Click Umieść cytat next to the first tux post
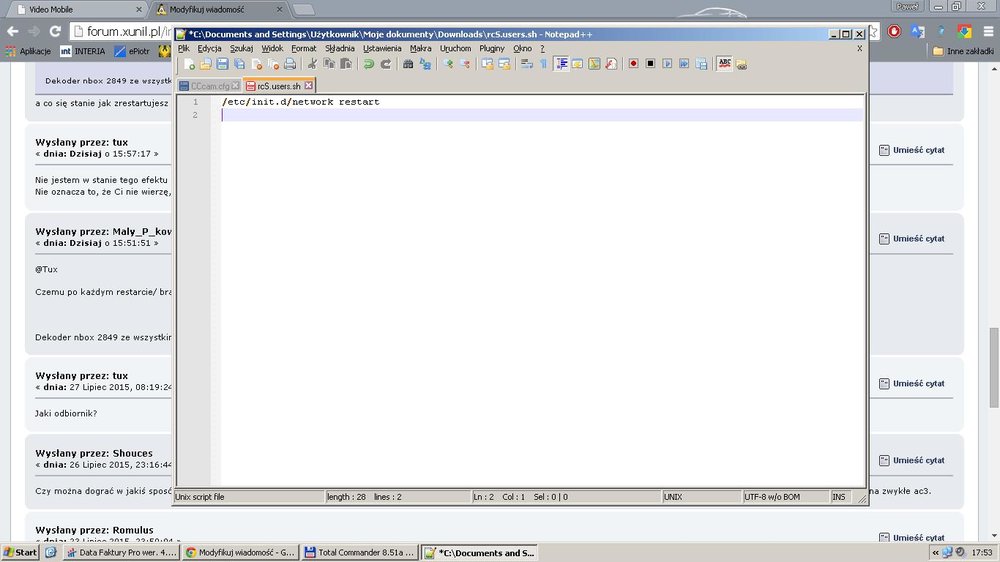Screen dimensions: 1000x562 (918, 151)
